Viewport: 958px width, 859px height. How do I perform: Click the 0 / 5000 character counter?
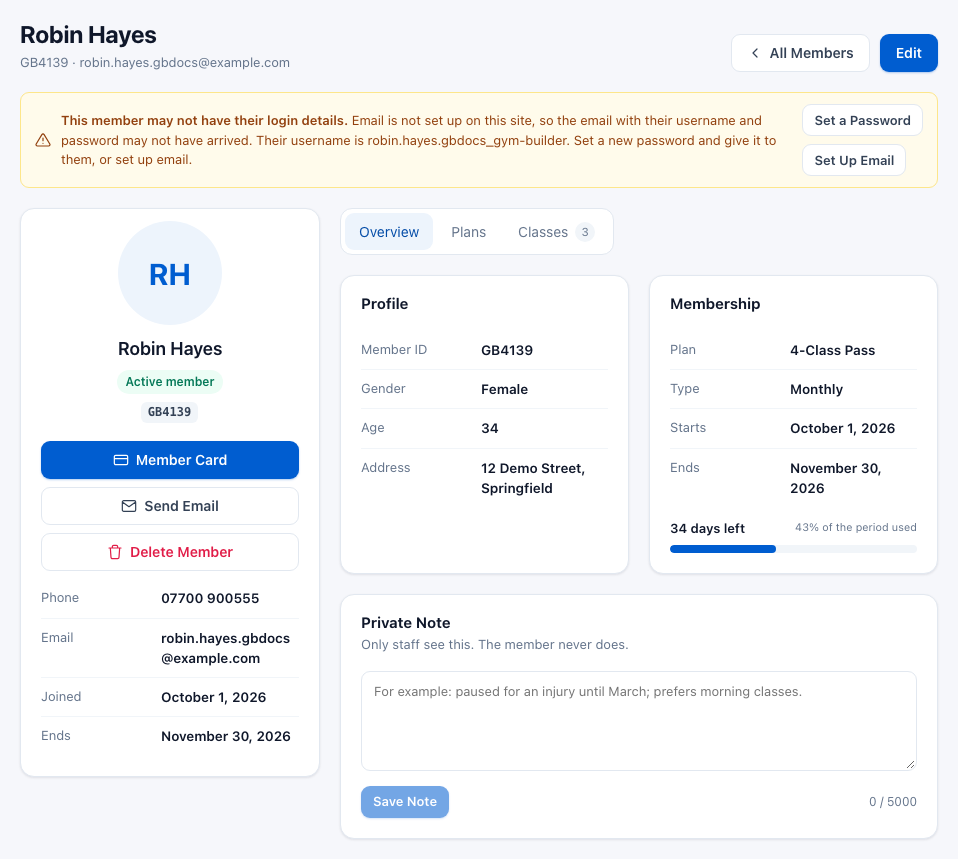(x=893, y=802)
